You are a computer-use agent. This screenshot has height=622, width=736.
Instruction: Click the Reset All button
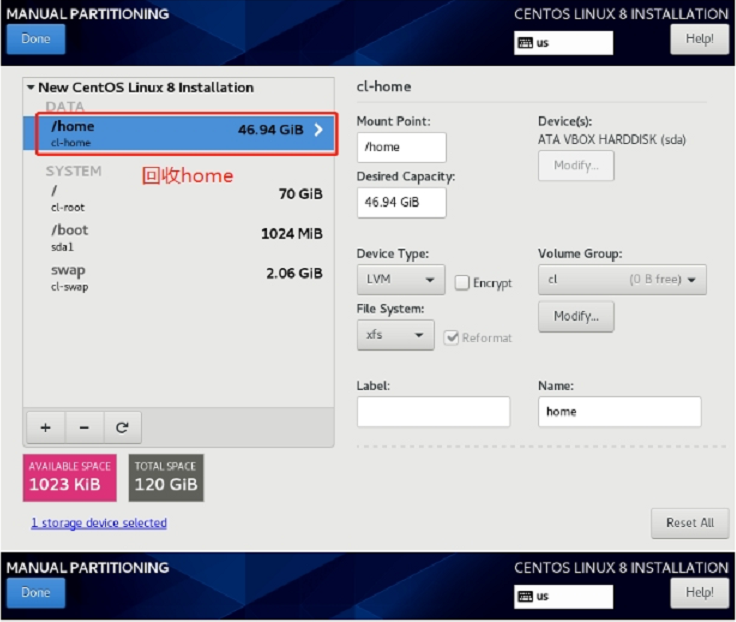pyautogui.click(x=690, y=523)
